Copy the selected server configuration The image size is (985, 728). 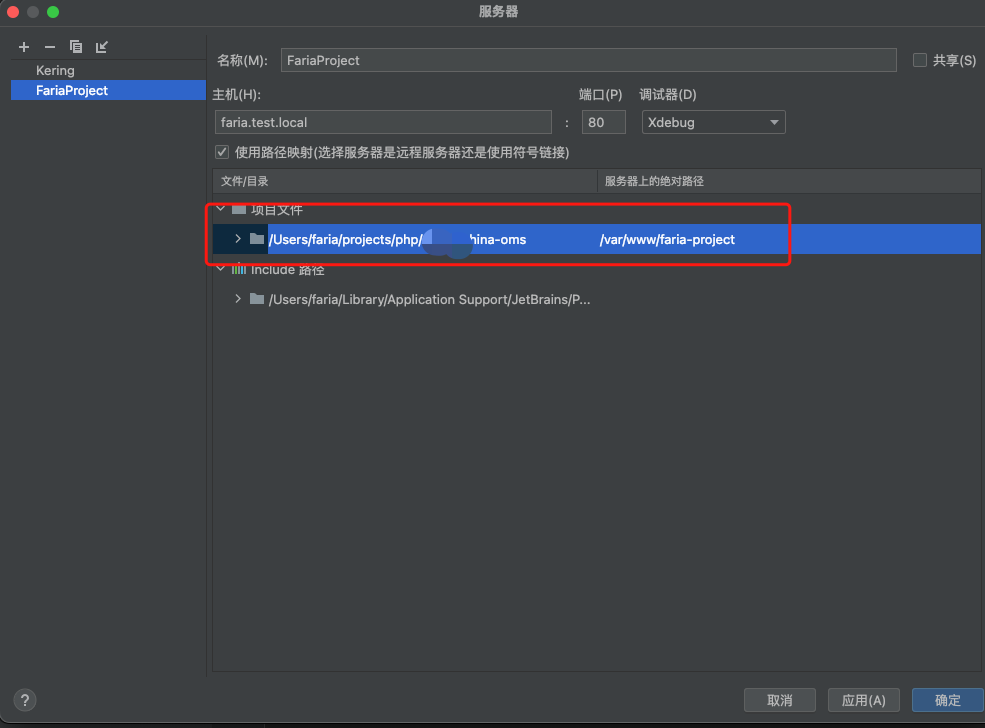(x=75, y=47)
